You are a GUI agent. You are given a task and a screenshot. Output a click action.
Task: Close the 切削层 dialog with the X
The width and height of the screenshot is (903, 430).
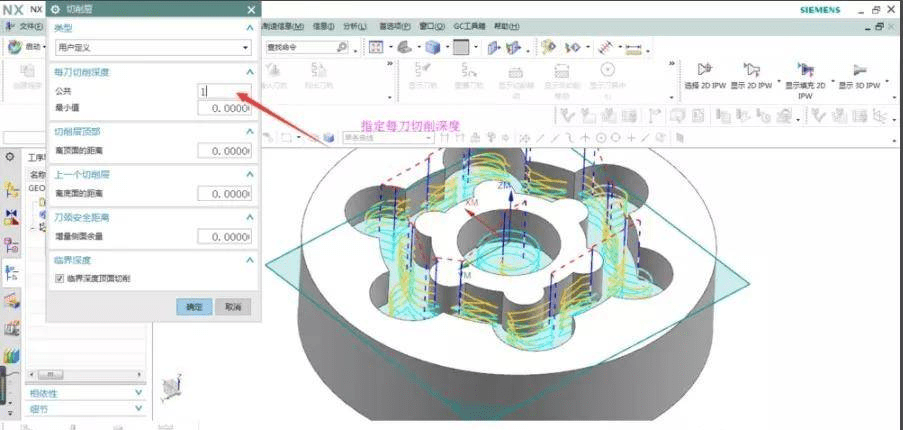point(251,9)
